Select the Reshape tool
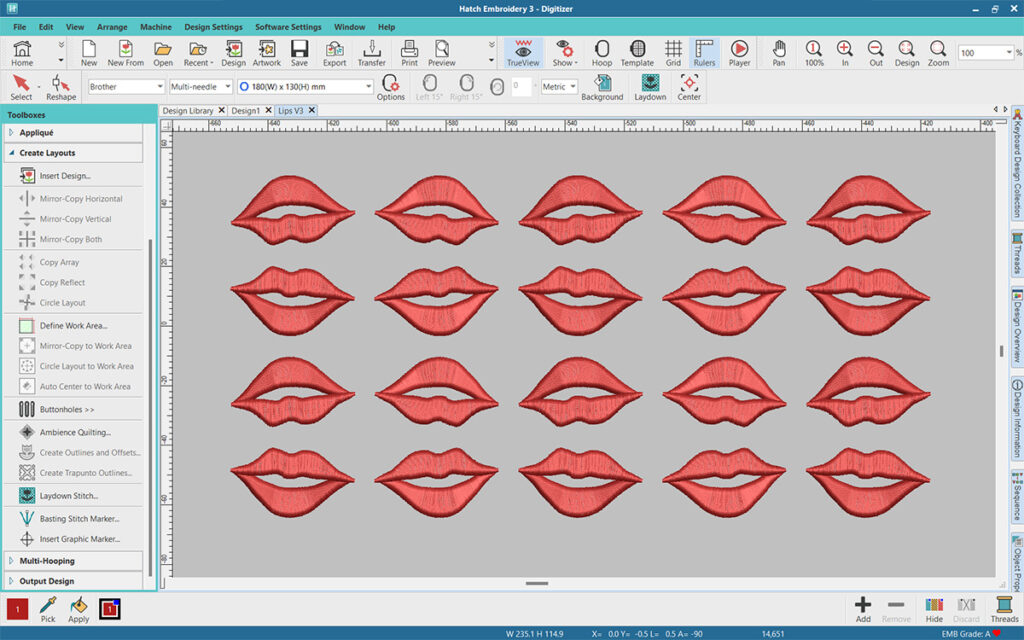Screen dimensions: 1024x640 click(61, 87)
